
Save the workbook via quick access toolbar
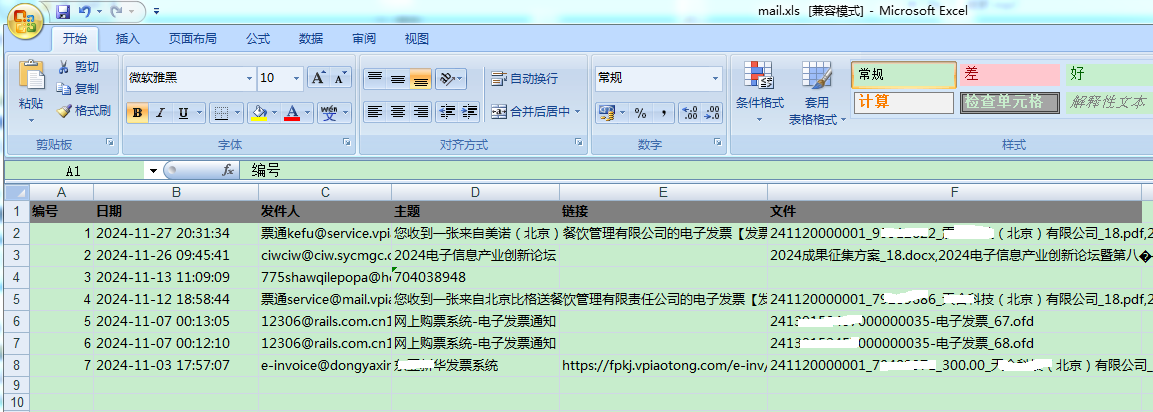(63, 12)
